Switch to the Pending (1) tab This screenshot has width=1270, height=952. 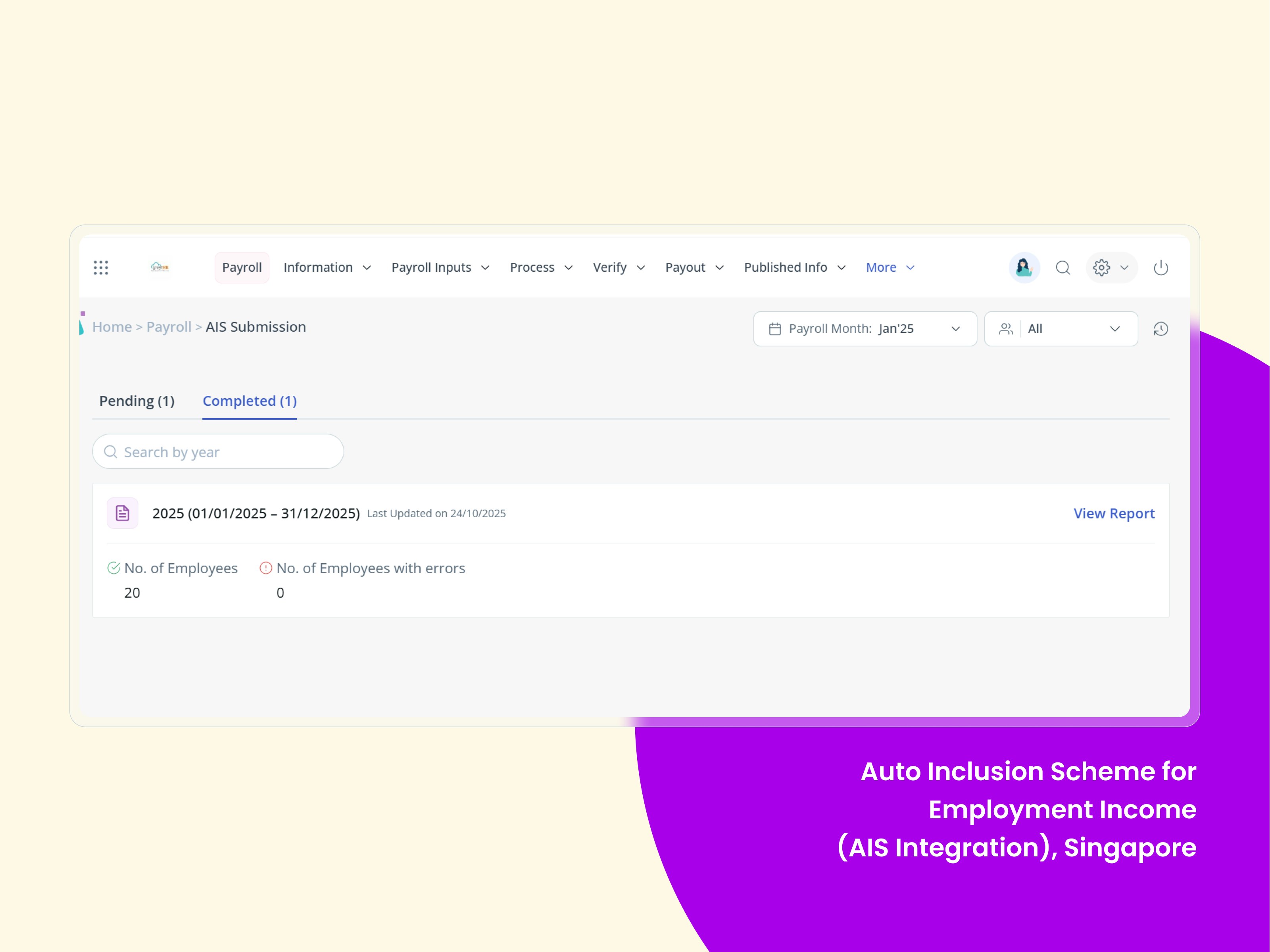pos(136,401)
